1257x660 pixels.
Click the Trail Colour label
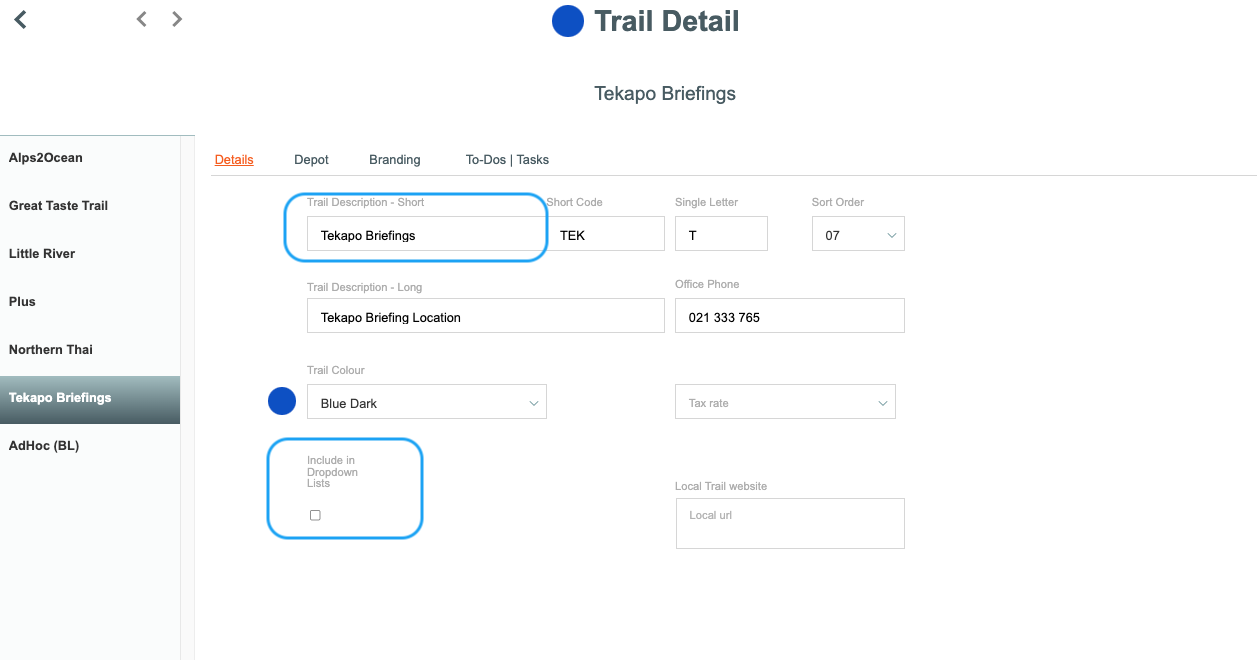[336, 370]
